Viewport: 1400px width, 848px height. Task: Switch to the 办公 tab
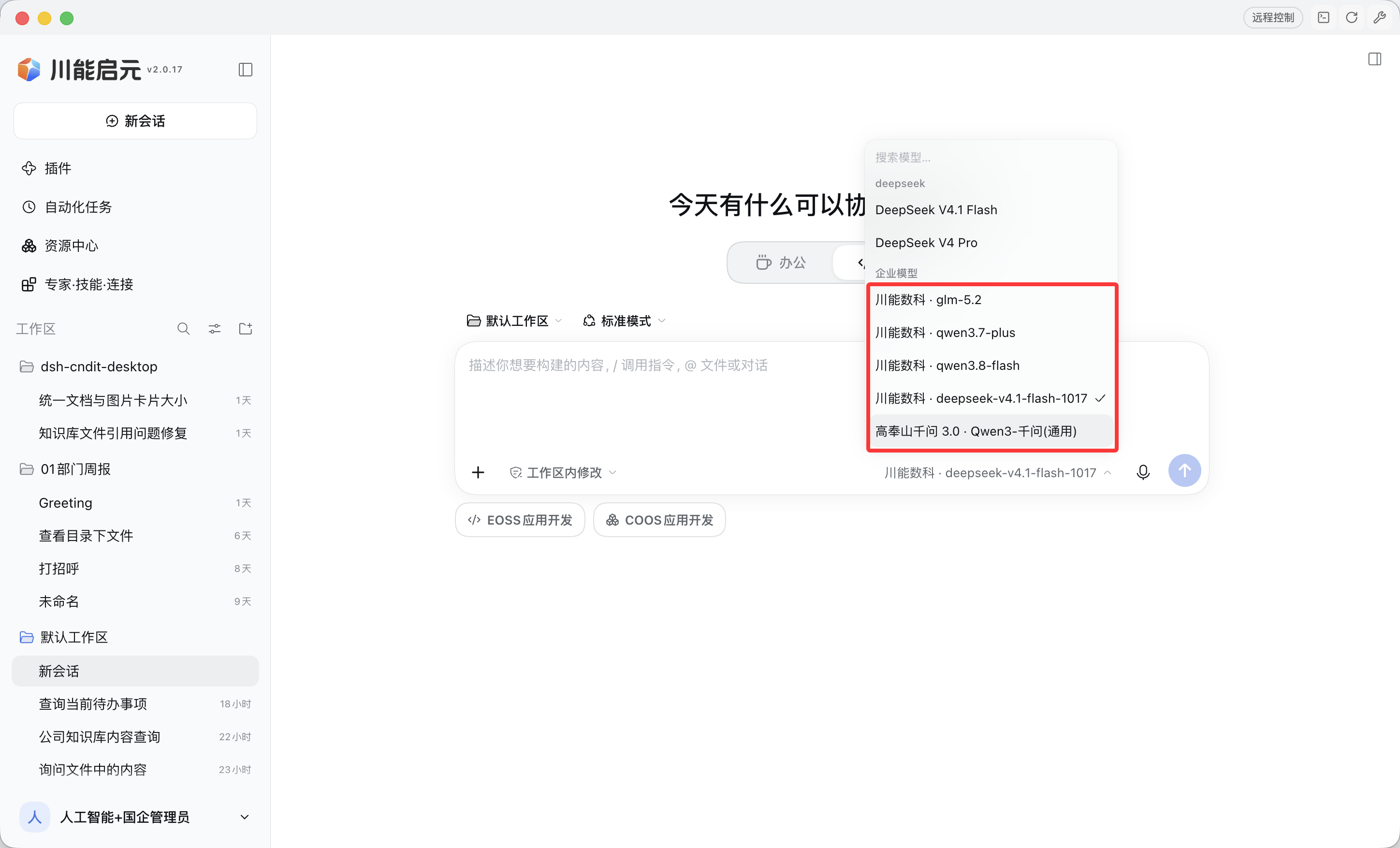(x=781, y=263)
